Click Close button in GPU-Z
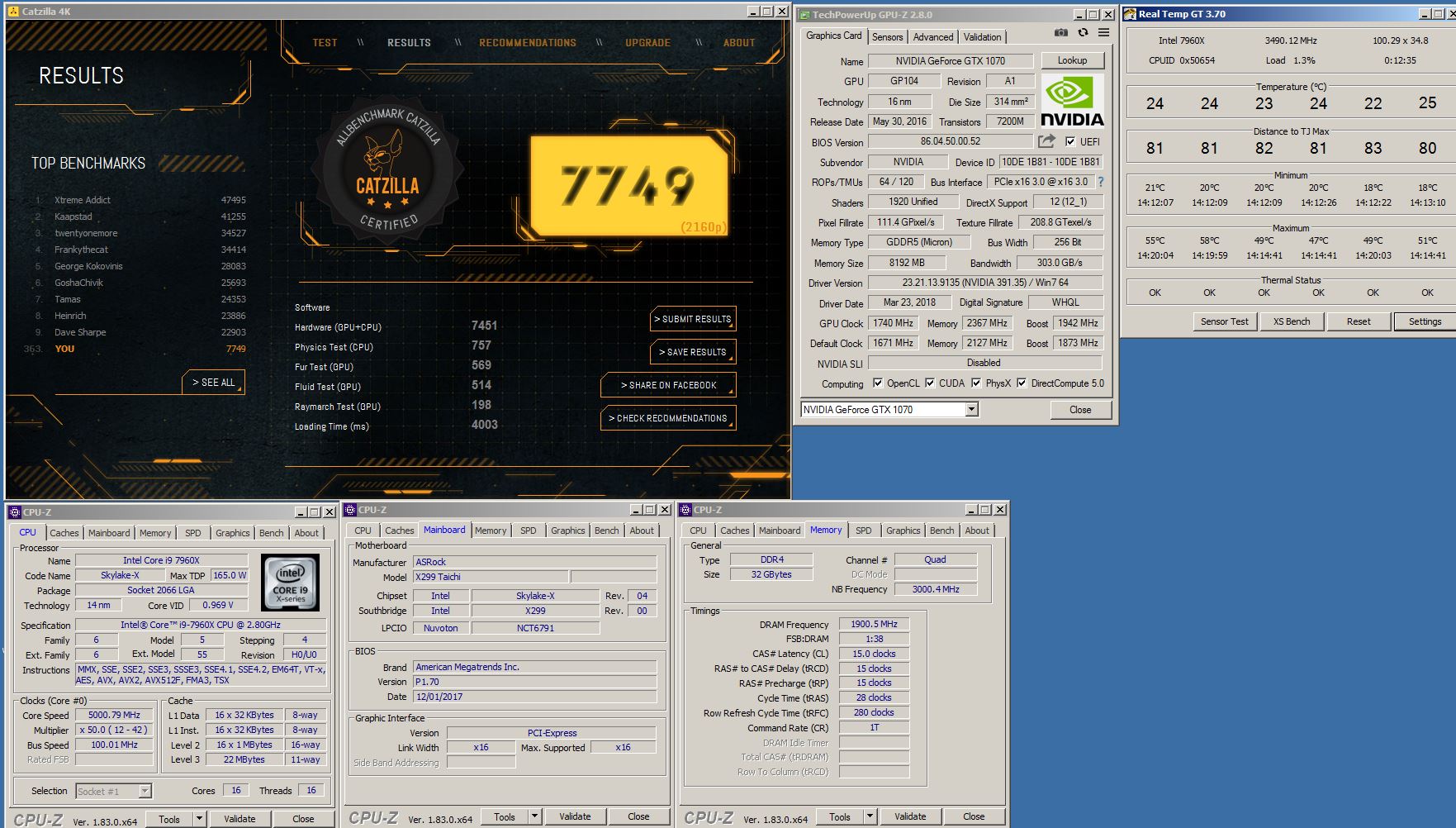 coord(1080,410)
